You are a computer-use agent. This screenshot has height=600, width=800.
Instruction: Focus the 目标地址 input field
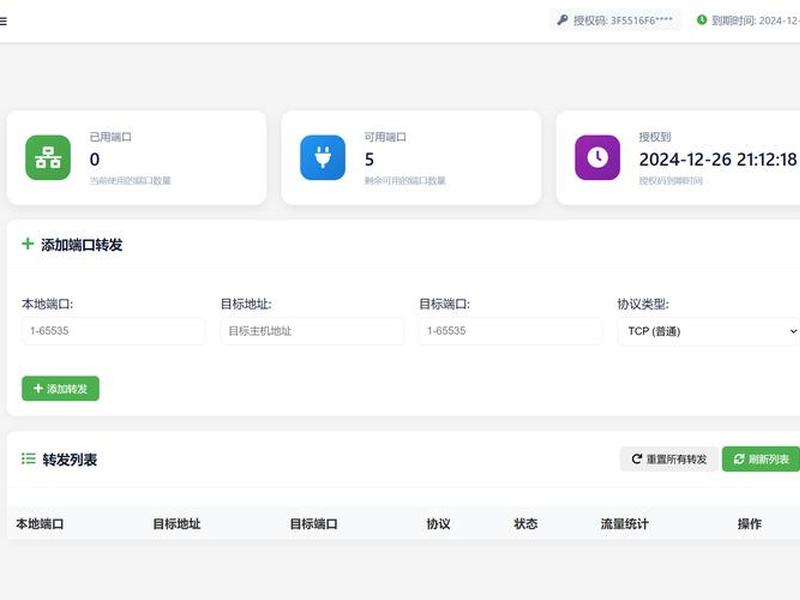click(x=312, y=331)
